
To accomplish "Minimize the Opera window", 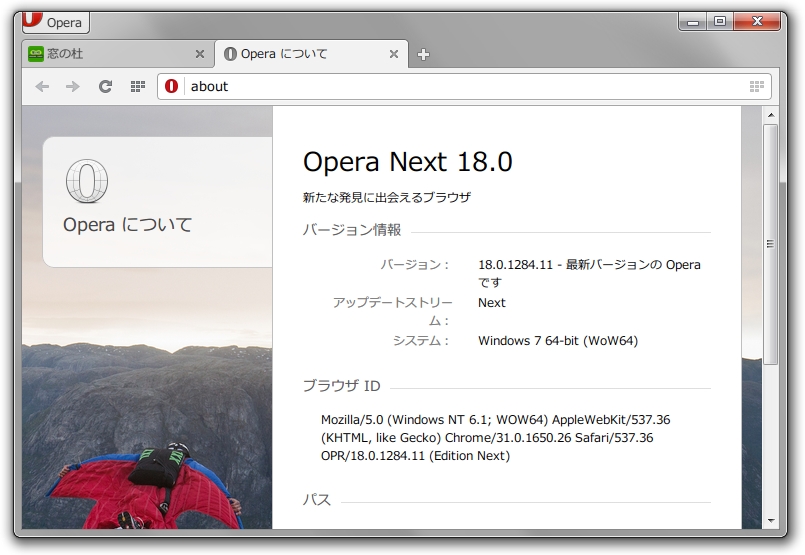I will click(x=693, y=22).
